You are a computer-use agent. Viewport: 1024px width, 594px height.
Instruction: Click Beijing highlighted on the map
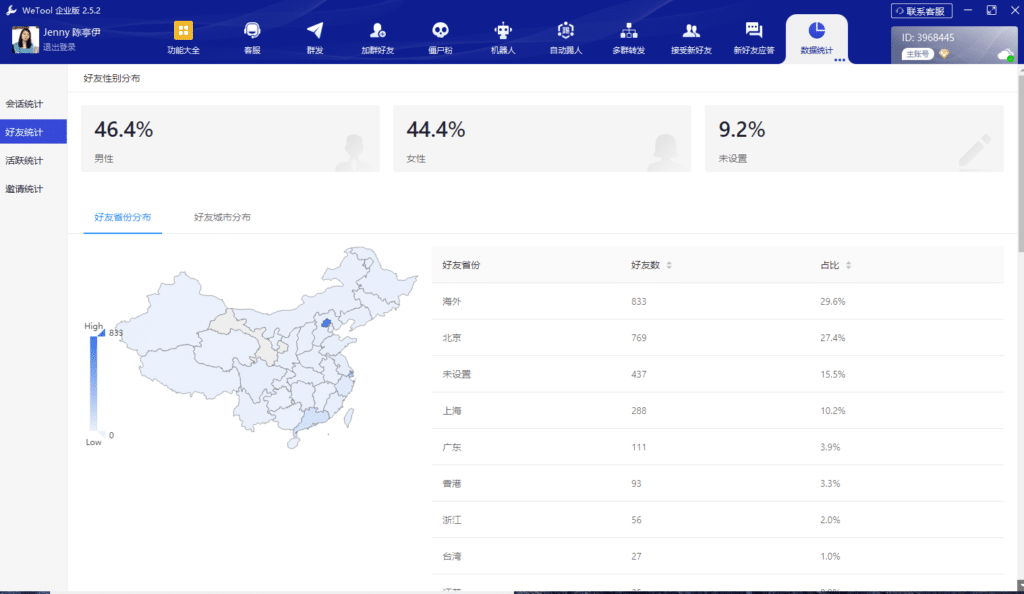pyautogui.click(x=326, y=323)
